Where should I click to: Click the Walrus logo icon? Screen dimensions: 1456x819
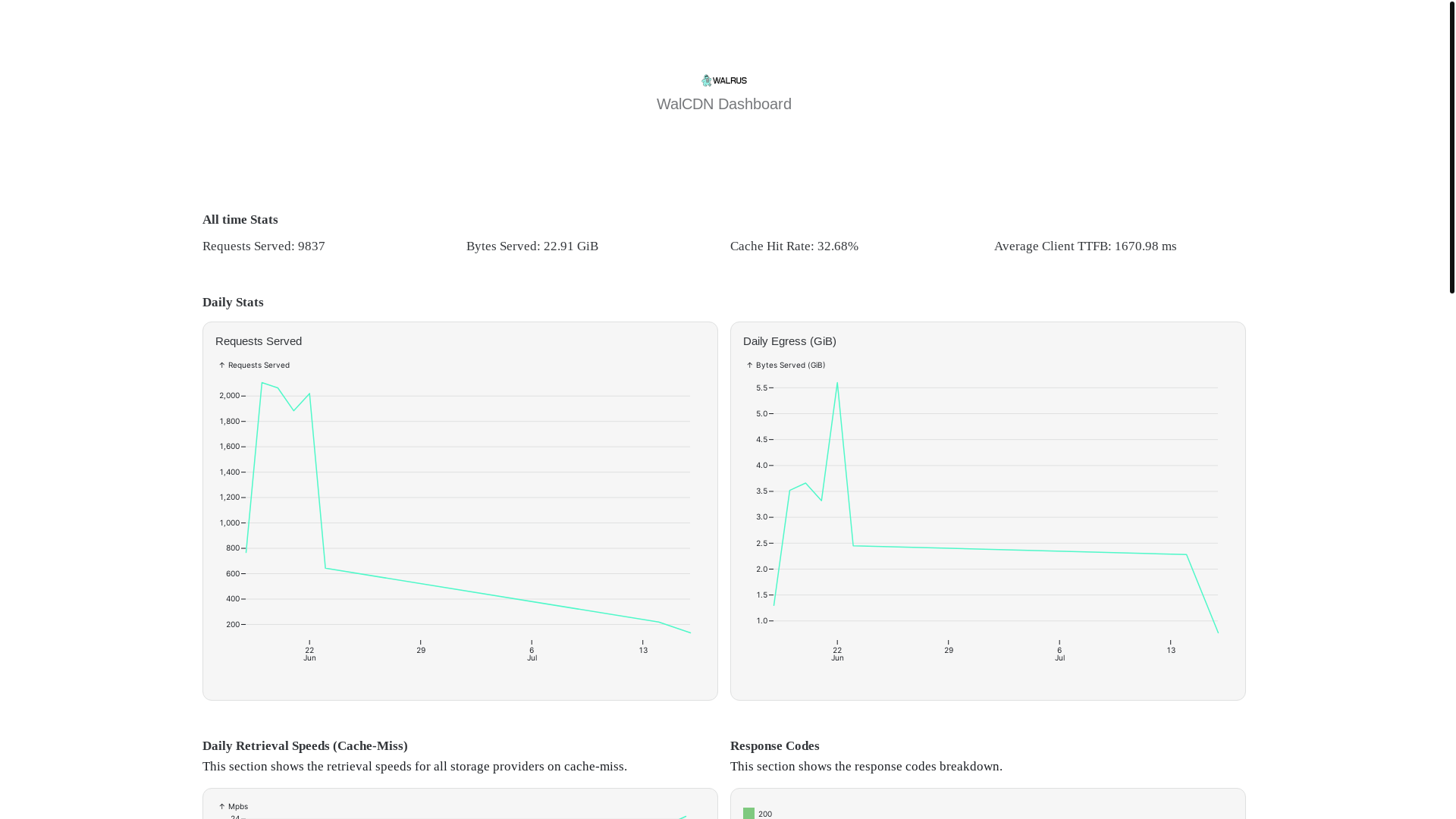(723, 80)
